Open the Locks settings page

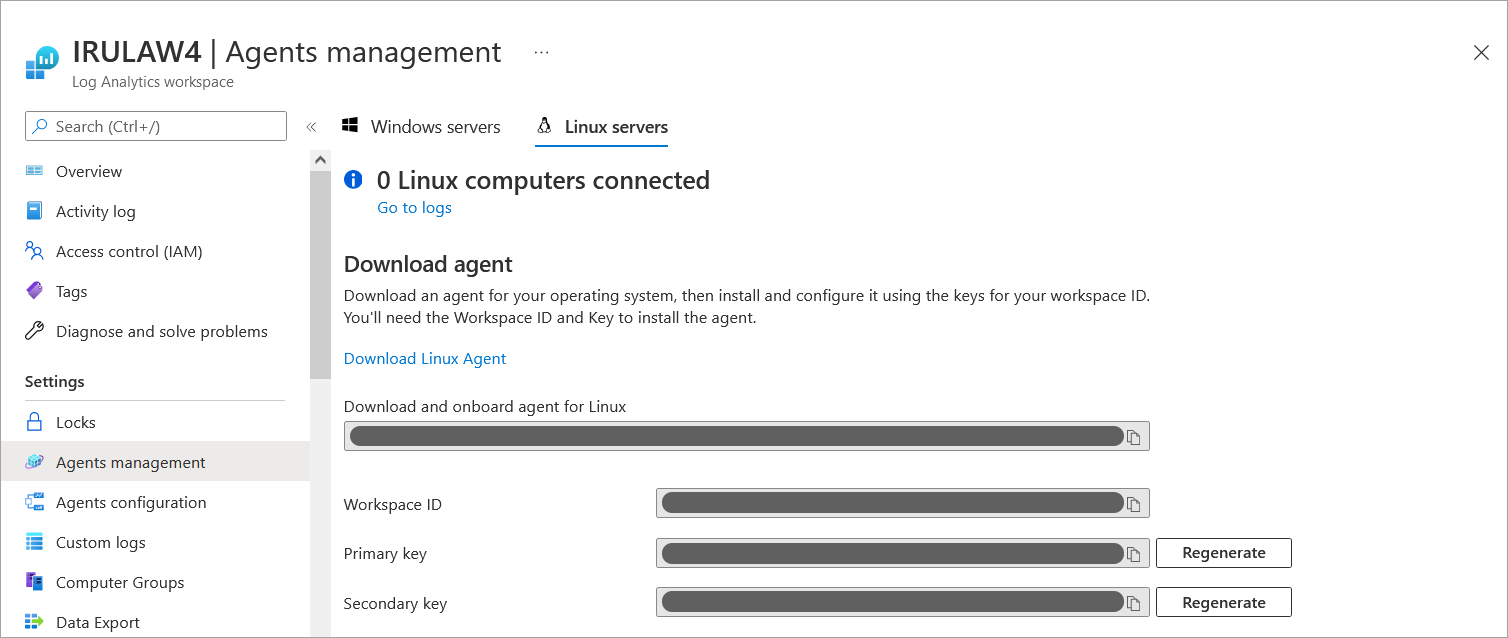pyautogui.click(x=75, y=423)
